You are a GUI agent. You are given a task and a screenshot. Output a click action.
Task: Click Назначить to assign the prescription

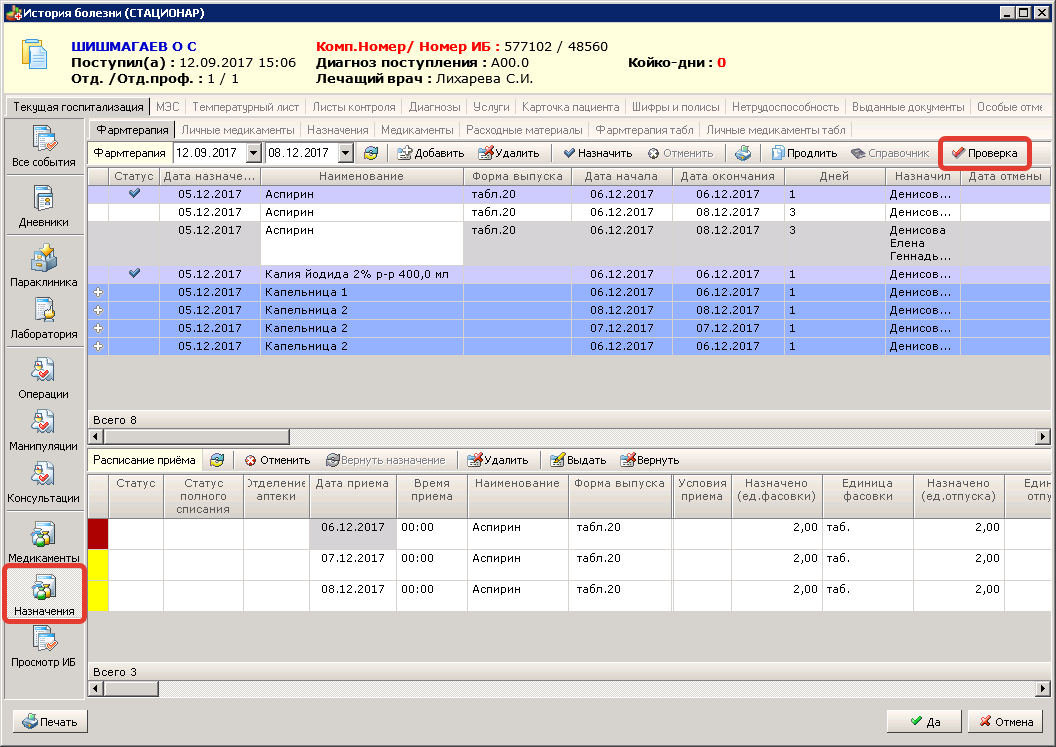click(x=597, y=153)
